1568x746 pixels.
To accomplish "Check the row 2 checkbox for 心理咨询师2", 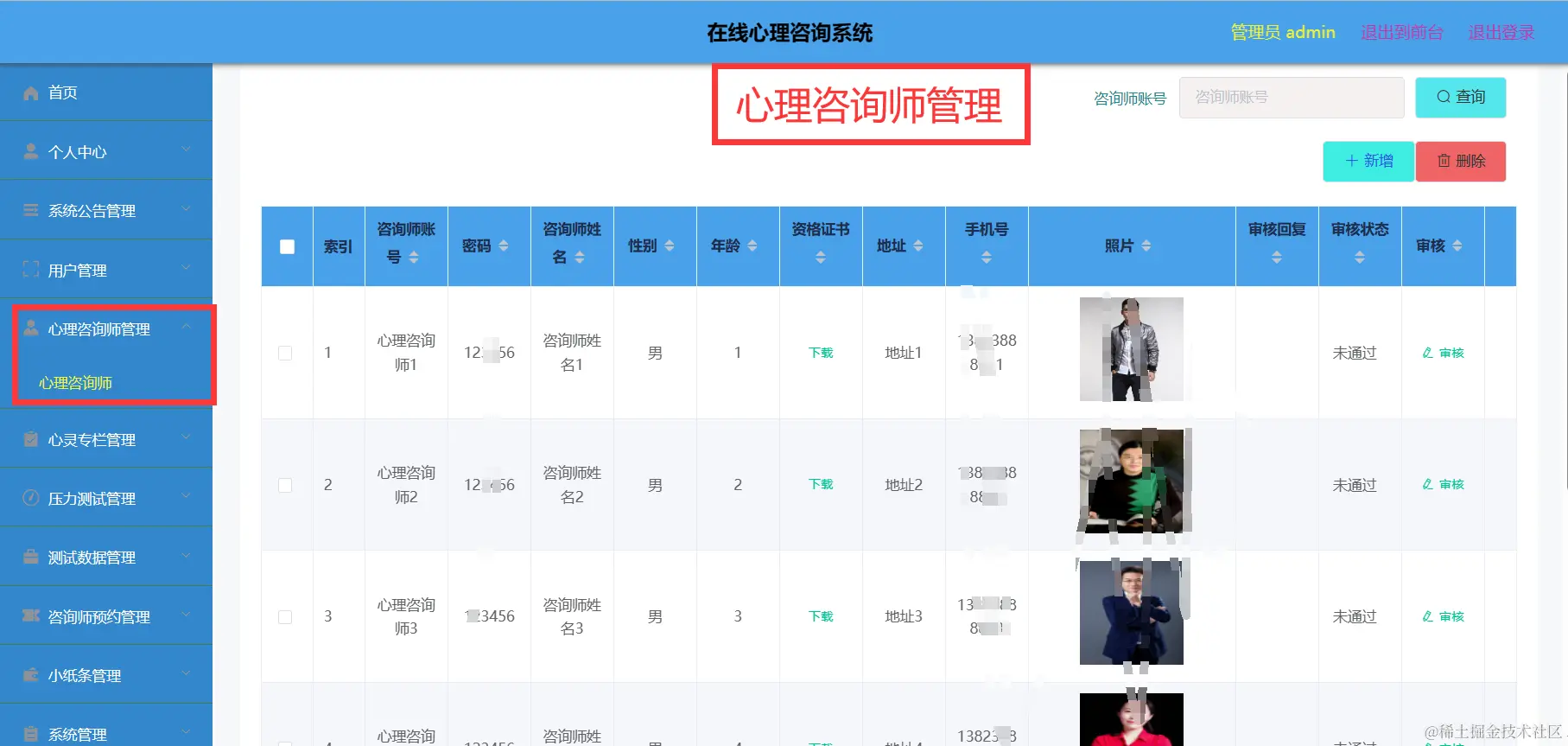I will point(285,485).
